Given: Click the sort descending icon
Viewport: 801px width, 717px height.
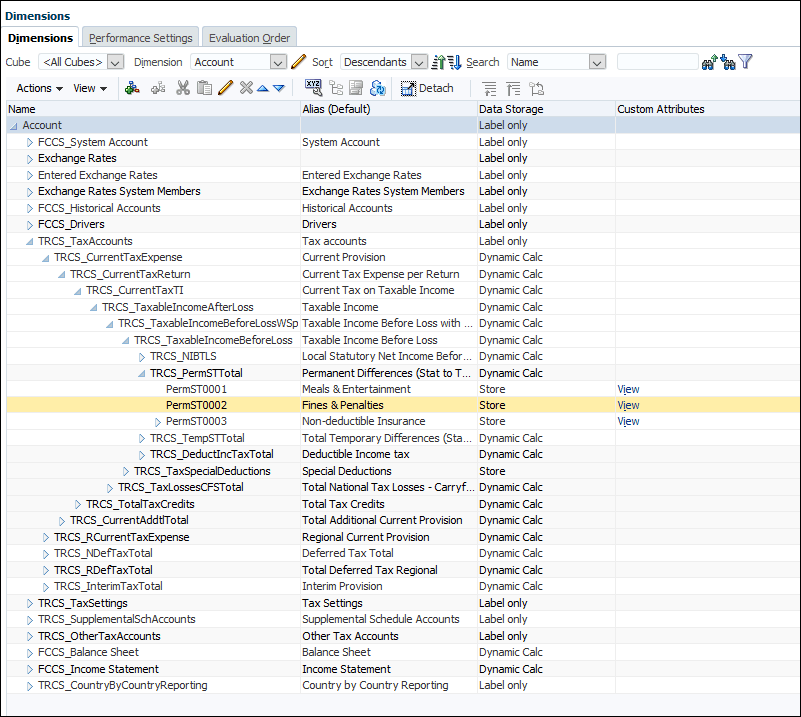Looking at the screenshot, I should pos(455,62).
